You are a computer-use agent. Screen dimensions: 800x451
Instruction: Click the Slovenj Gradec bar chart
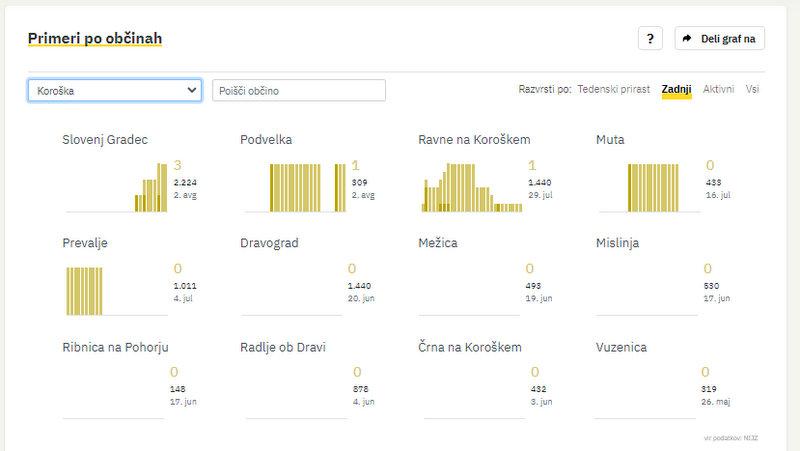(x=116, y=187)
